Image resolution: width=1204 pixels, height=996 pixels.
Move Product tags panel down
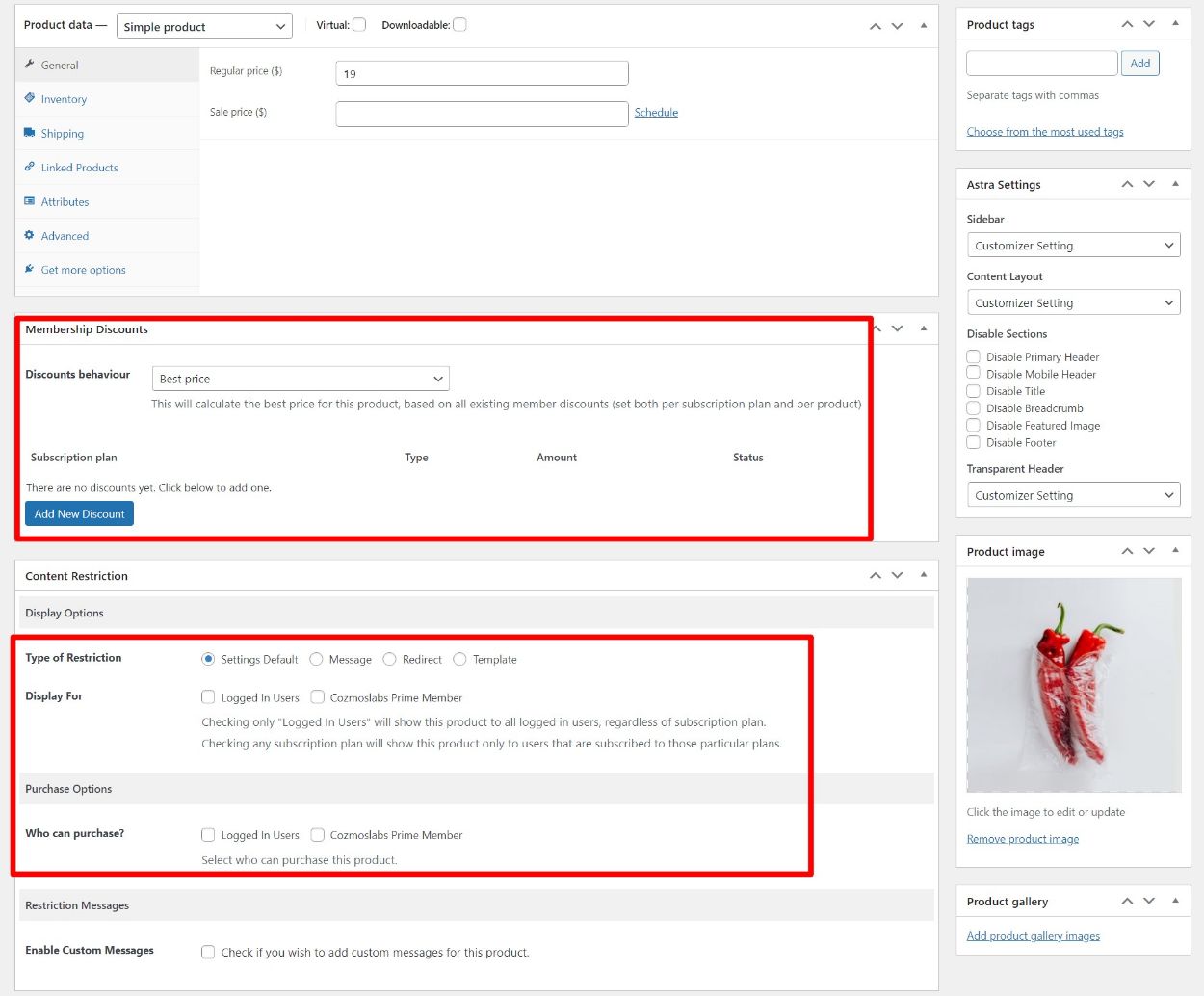click(x=1149, y=24)
